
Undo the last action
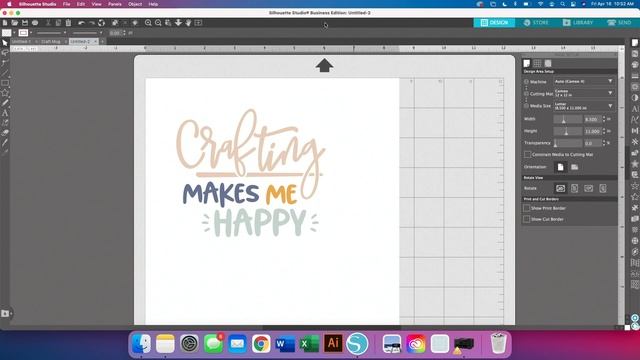pos(81,23)
